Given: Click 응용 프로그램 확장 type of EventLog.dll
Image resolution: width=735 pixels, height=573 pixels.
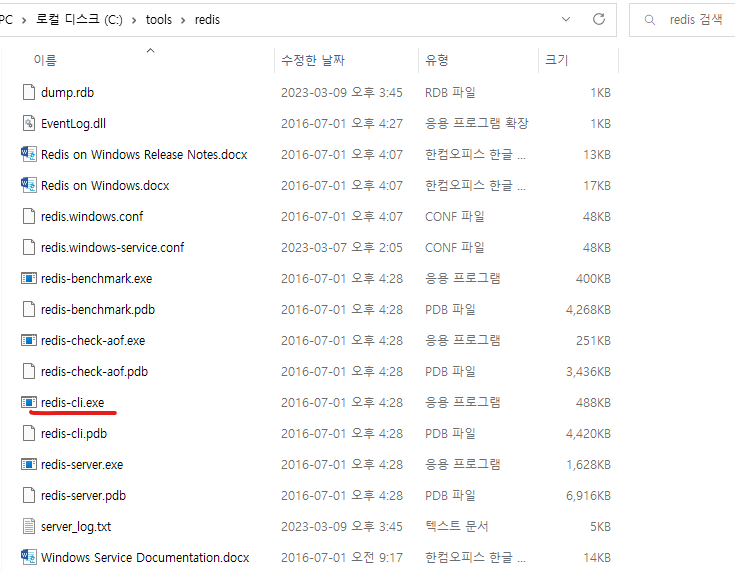Looking at the screenshot, I should [477, 123].
